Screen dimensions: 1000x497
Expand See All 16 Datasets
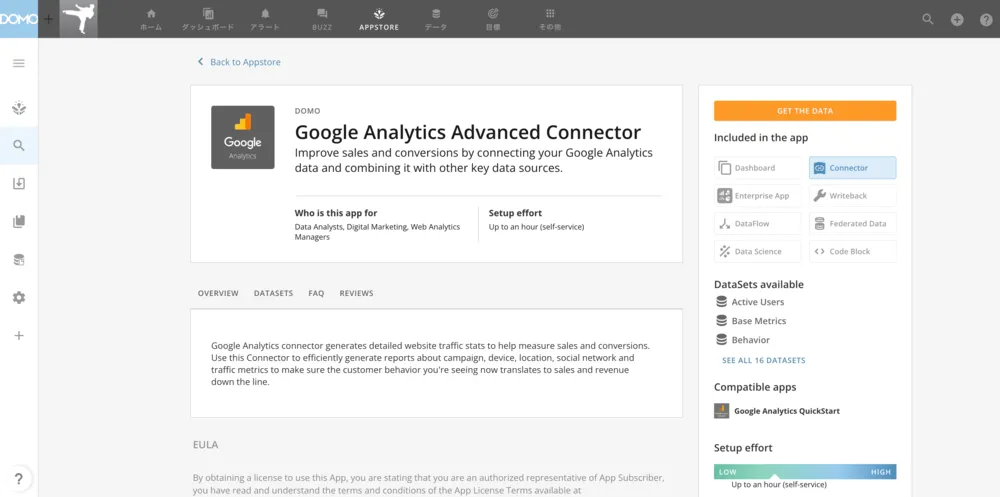763,360
